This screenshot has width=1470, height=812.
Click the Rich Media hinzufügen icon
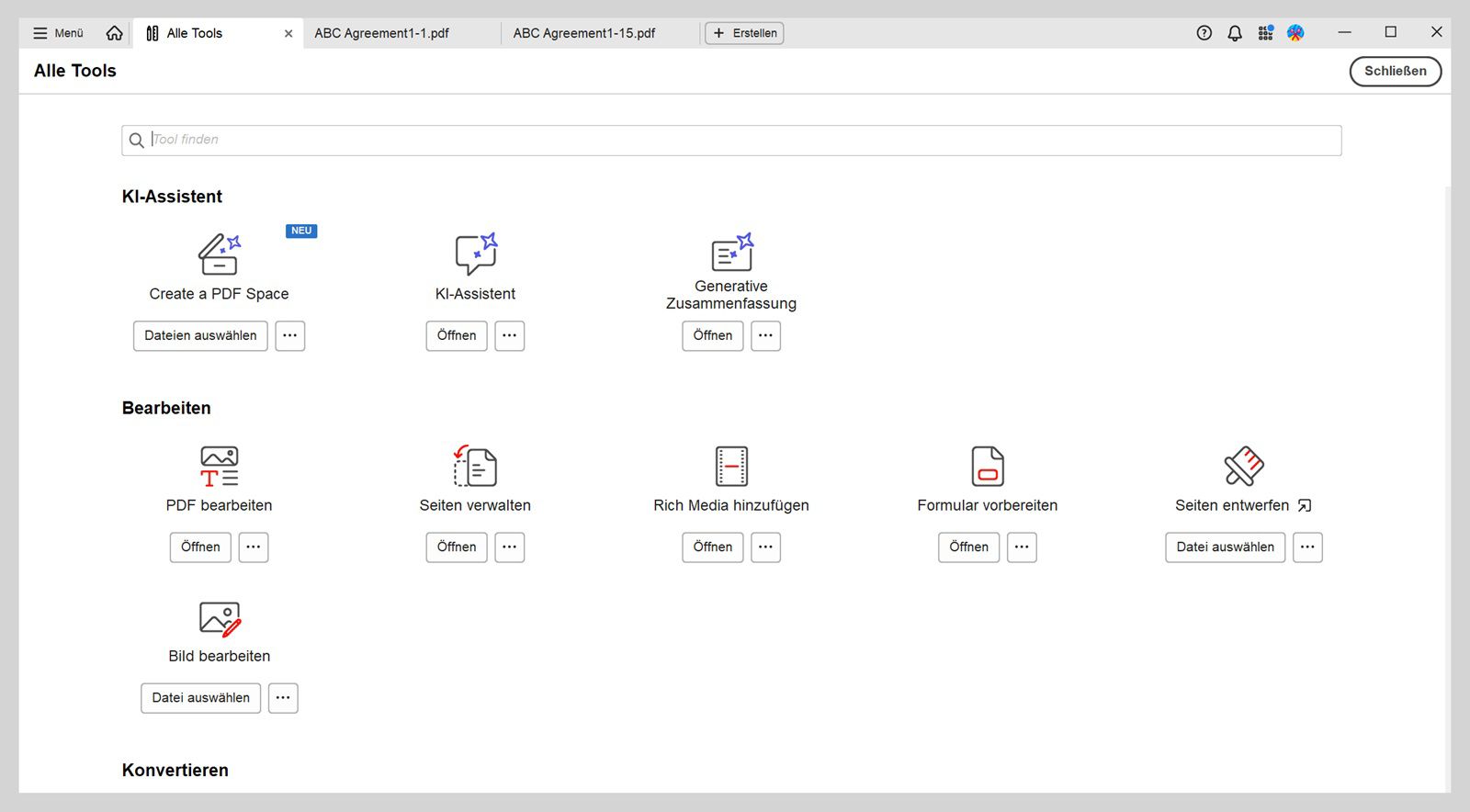tap(731, 467)
